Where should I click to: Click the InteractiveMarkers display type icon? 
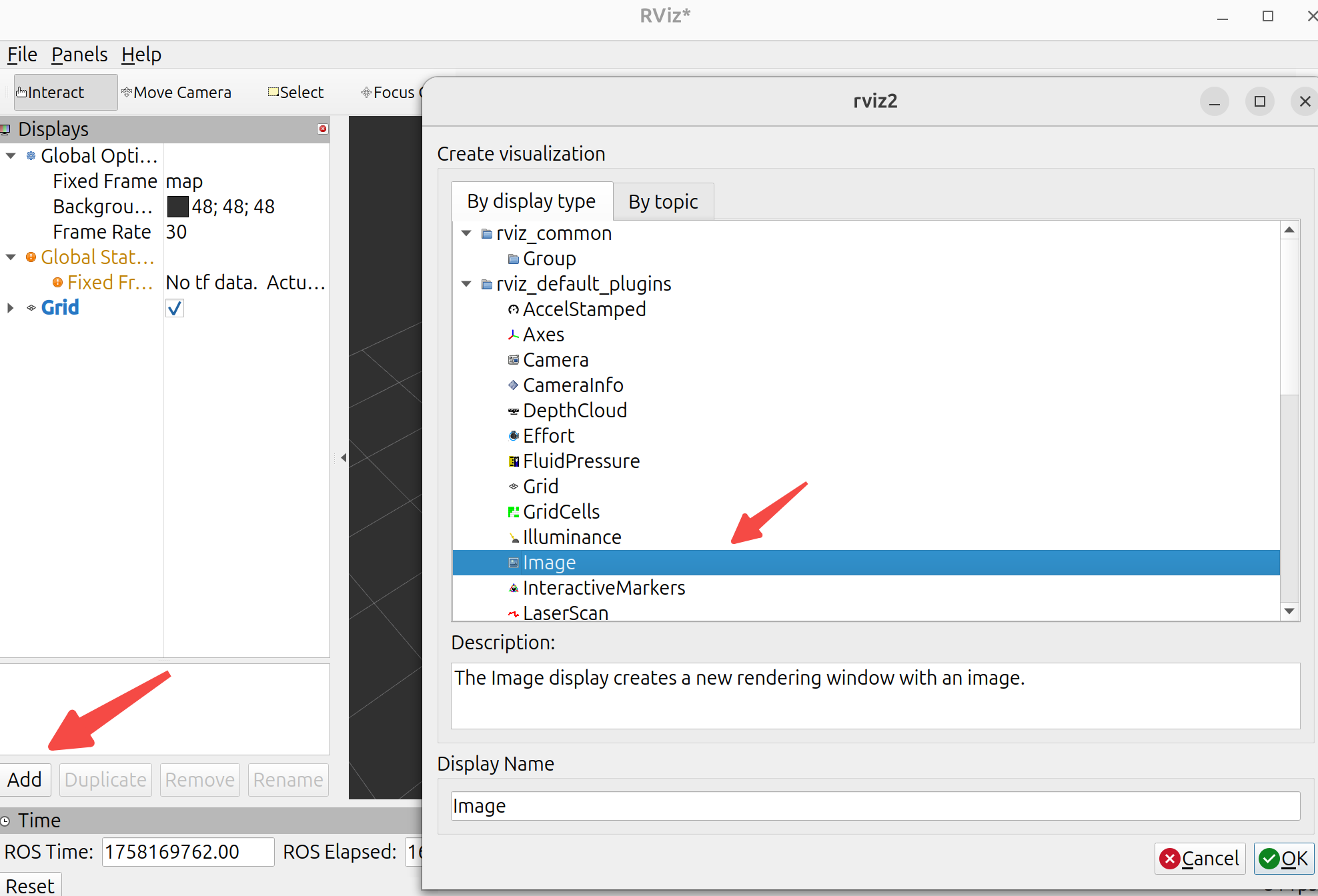(x=513, y=588)
